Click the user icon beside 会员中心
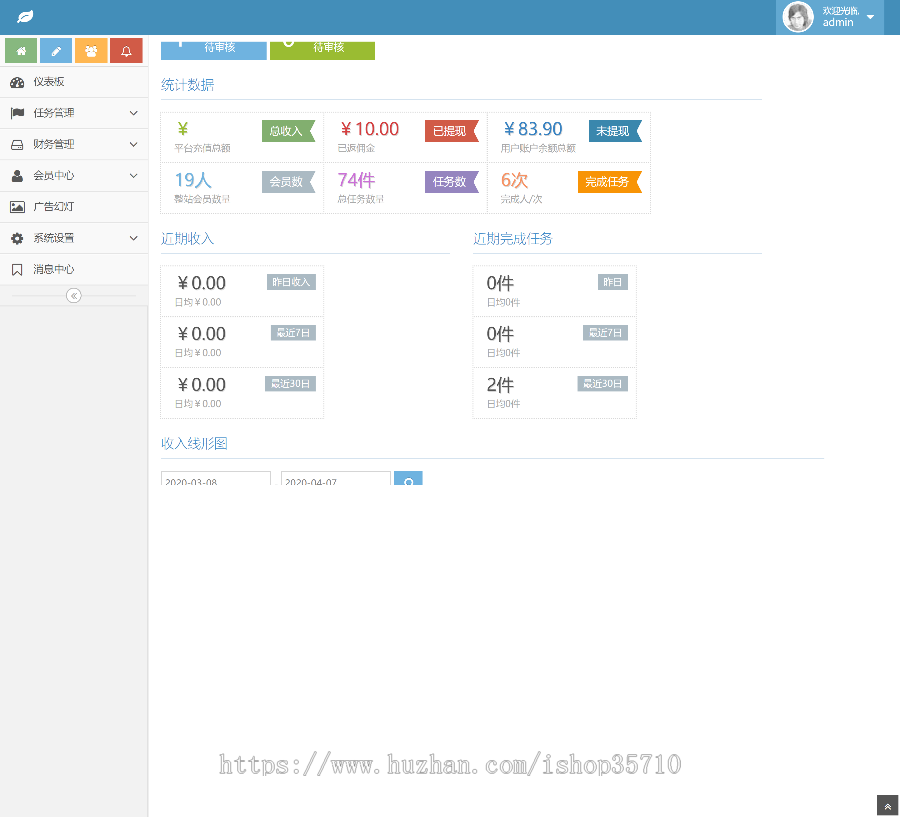This screenshot has height=817, width=900. [x=17, y=176]
